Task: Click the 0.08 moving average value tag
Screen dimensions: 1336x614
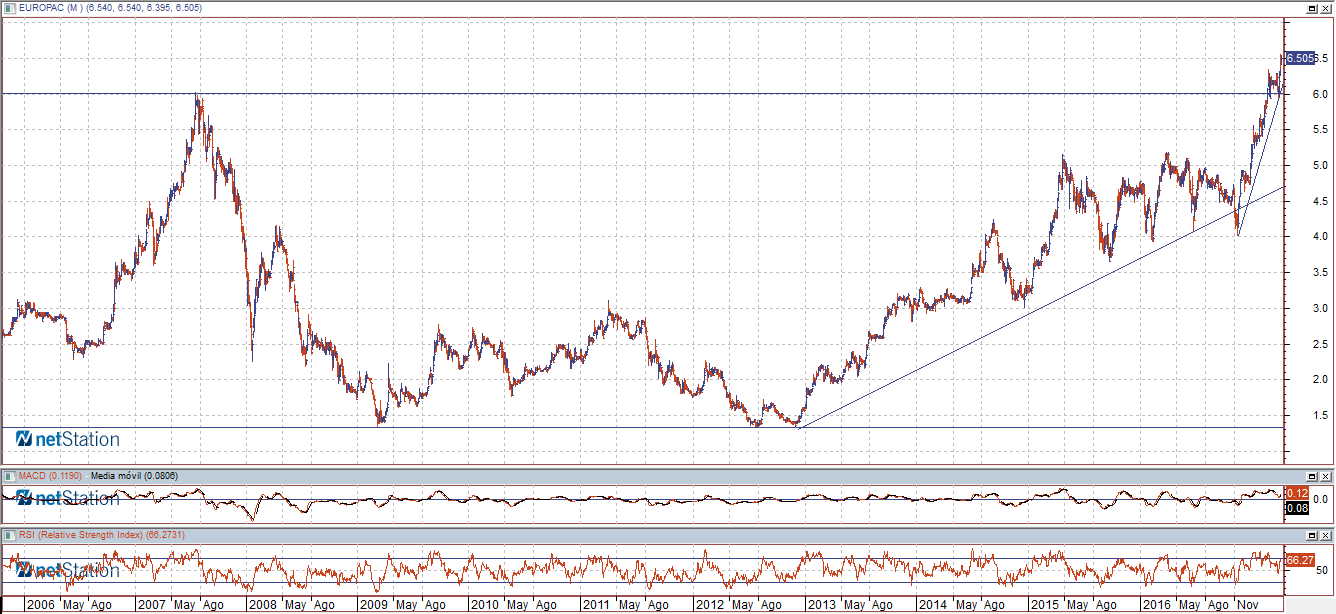Action: [x=1296, y=508]
